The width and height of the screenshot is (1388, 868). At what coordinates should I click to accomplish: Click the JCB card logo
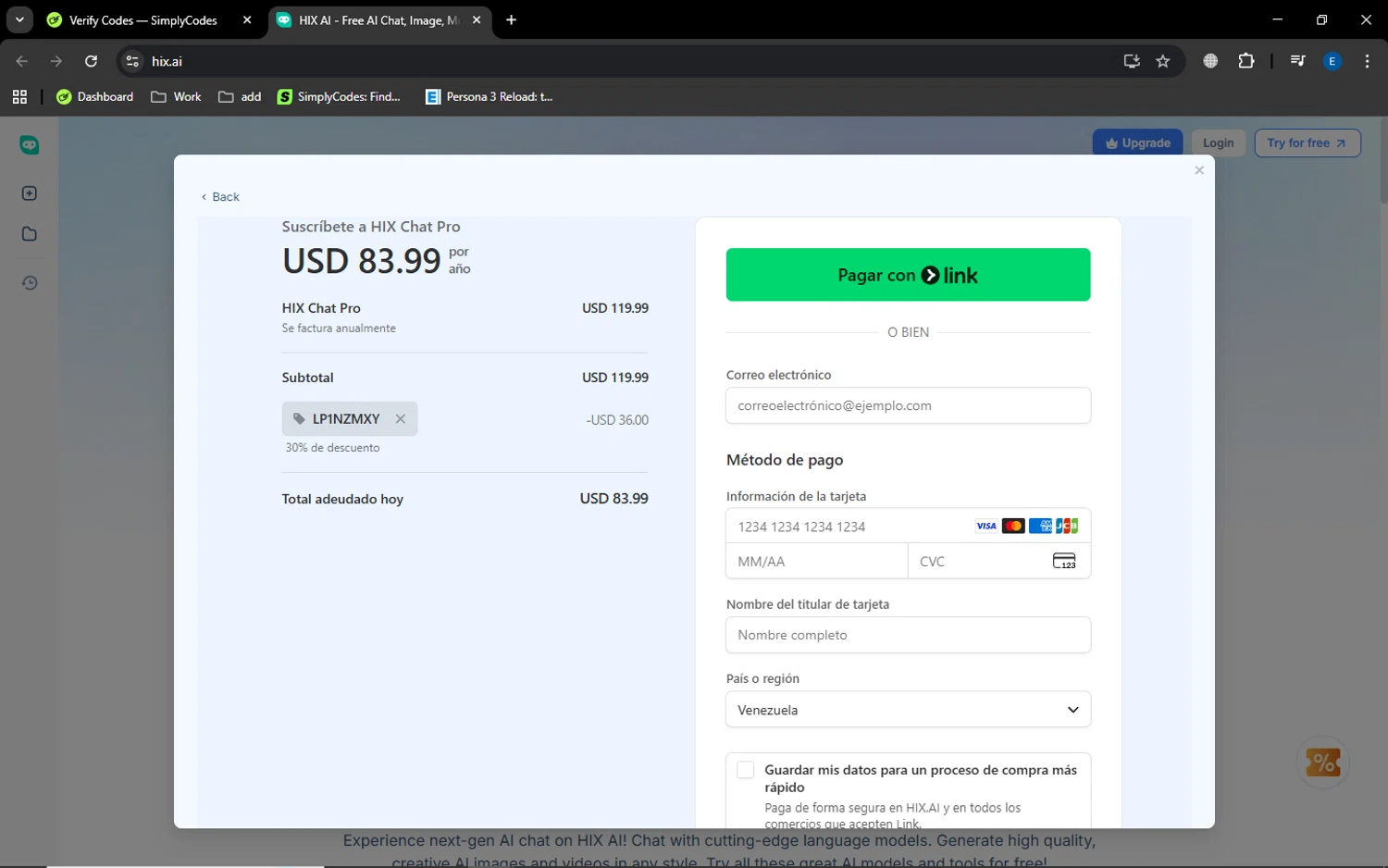[1067, 527]
